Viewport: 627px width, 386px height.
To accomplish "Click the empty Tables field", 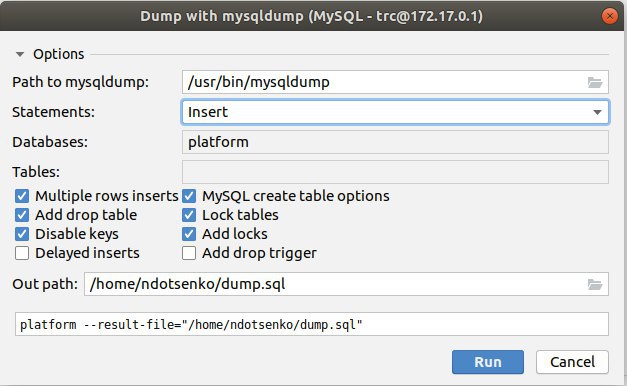I will [395, 172].
